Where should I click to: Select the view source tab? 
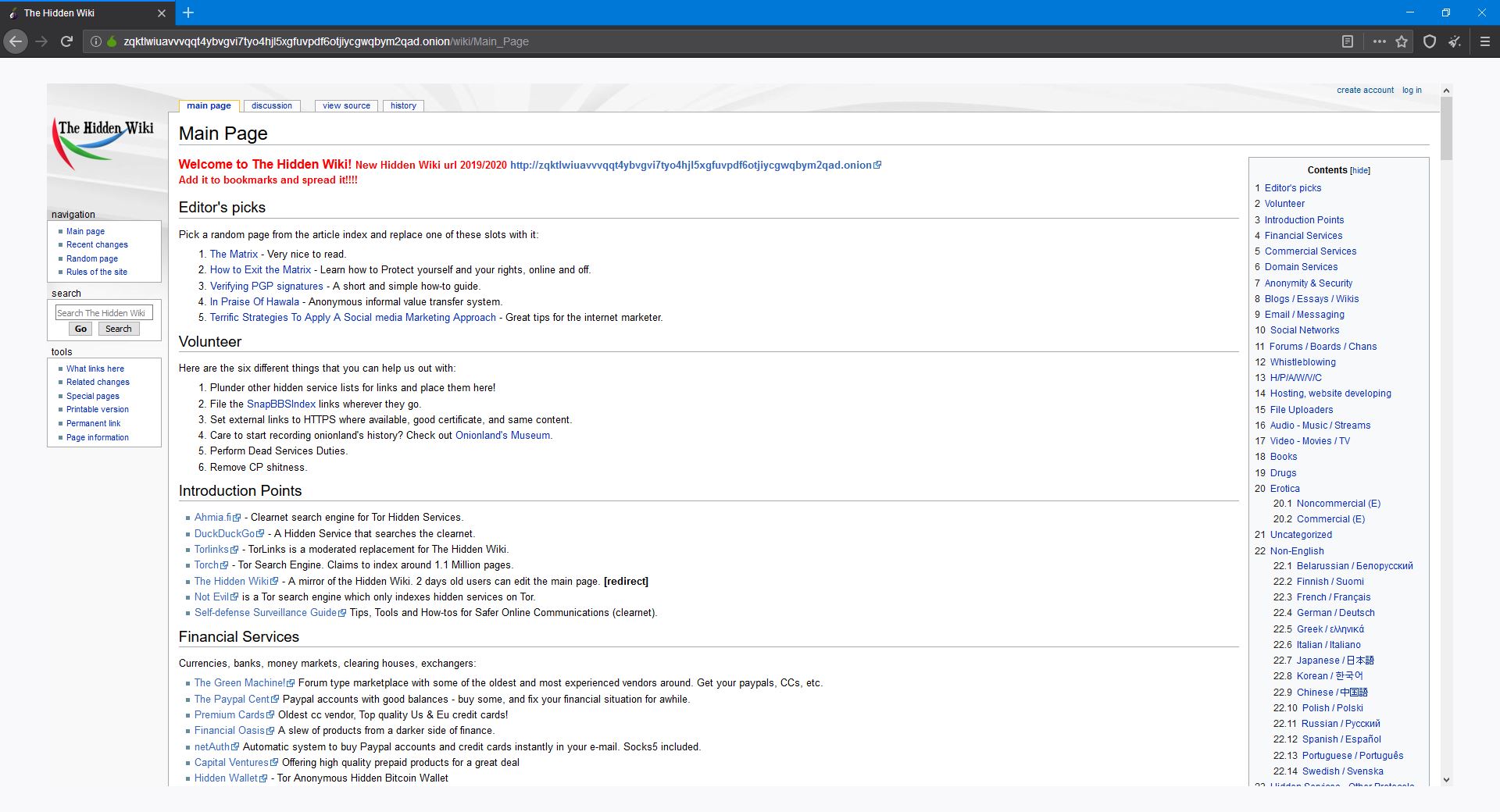pyautogui.click(x=346, y=105)
